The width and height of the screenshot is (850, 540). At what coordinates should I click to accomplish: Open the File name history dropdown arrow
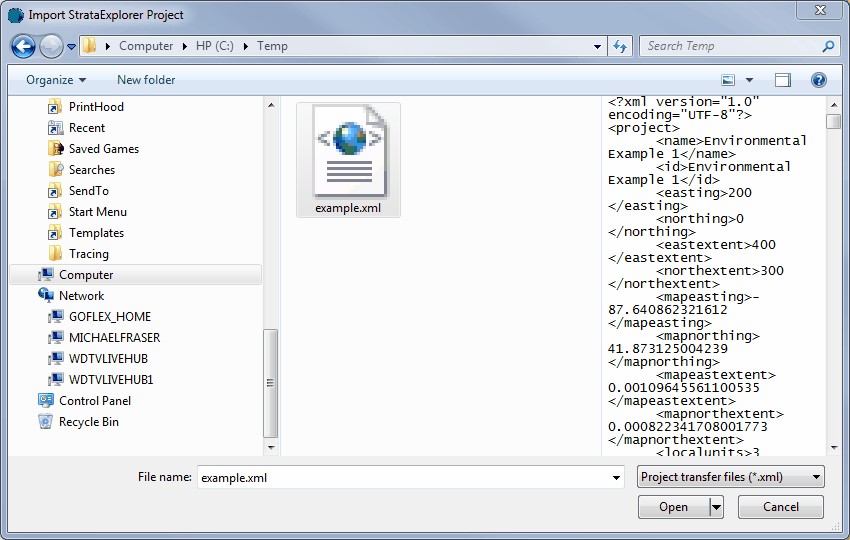(615, 478)
